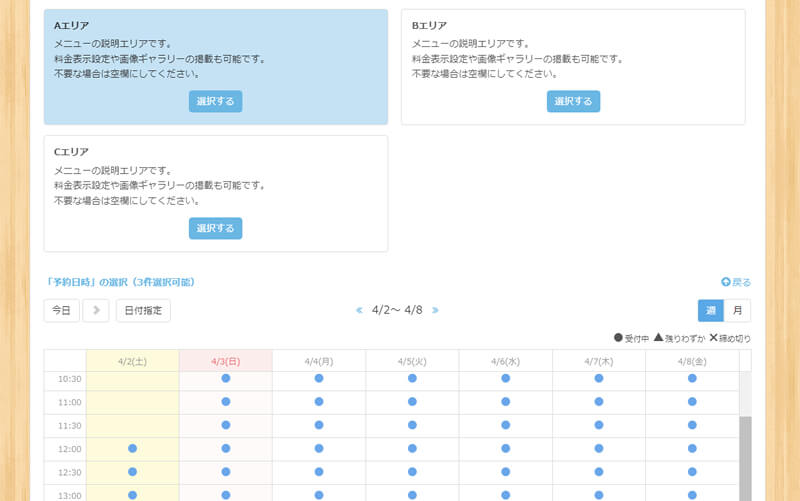This screenshot has height=501, width=800.
Task: Choose the 11:00 available dot on 4/5 (火)
Action: (412, 402)
